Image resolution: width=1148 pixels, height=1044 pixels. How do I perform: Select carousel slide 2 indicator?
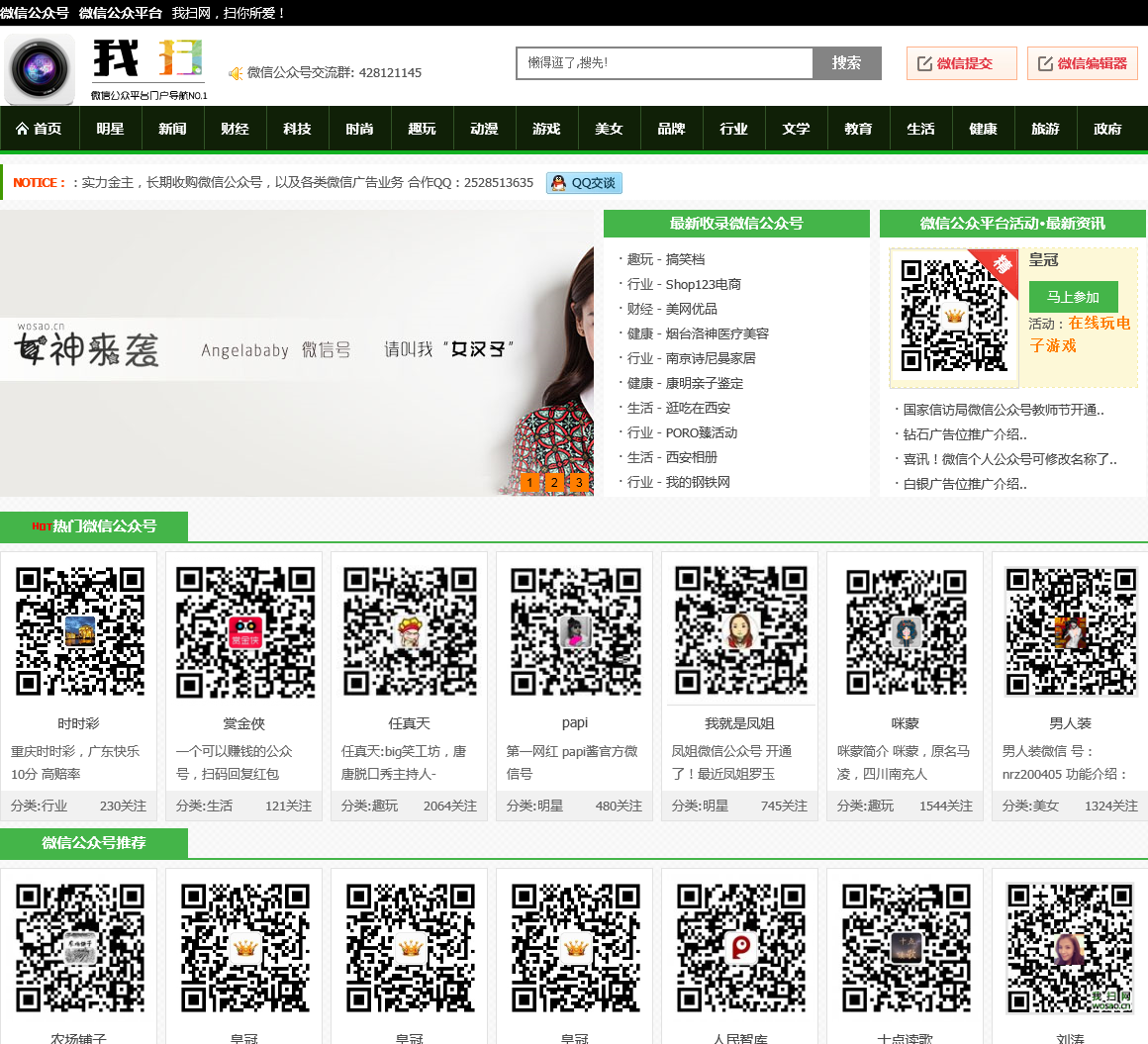pos(554,482)
